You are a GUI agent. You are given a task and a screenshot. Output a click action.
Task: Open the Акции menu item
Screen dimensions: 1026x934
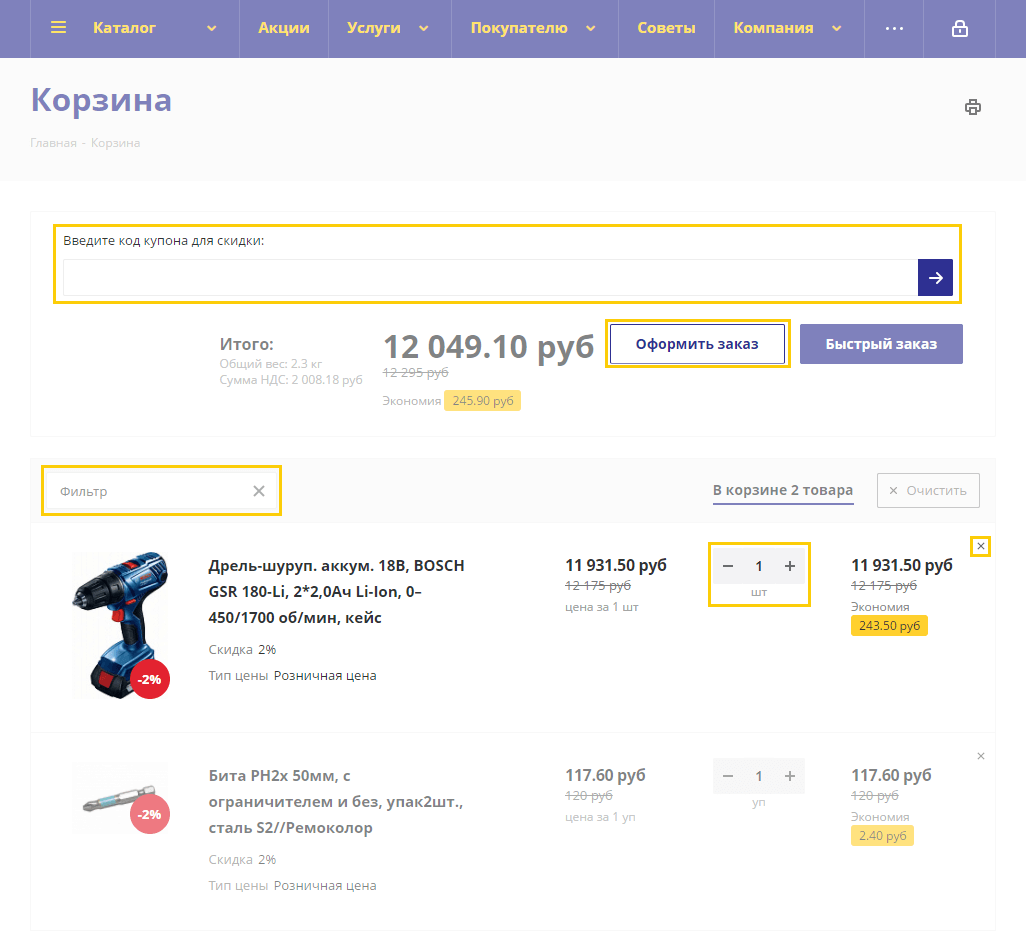pyautogui.click(x=283, y=28)
